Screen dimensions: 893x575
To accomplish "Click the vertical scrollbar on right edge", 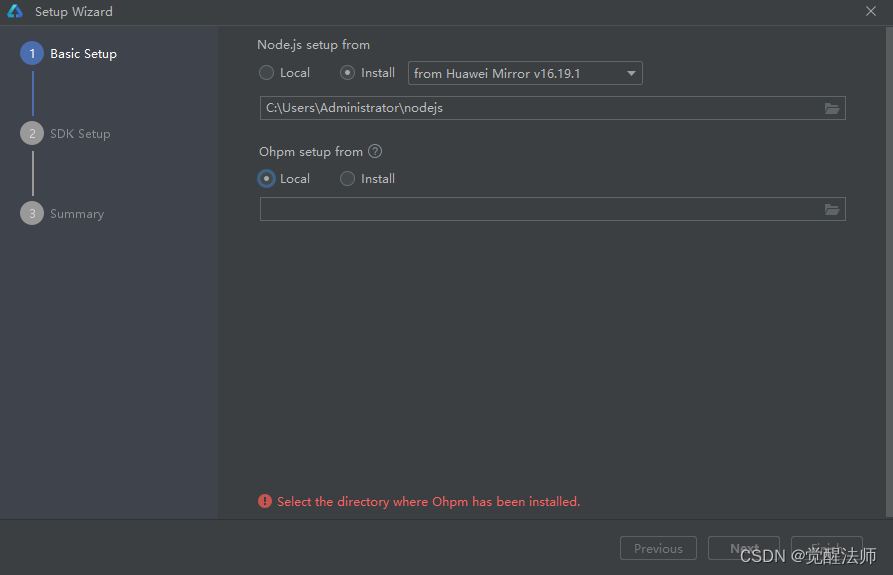I will 890,272.
